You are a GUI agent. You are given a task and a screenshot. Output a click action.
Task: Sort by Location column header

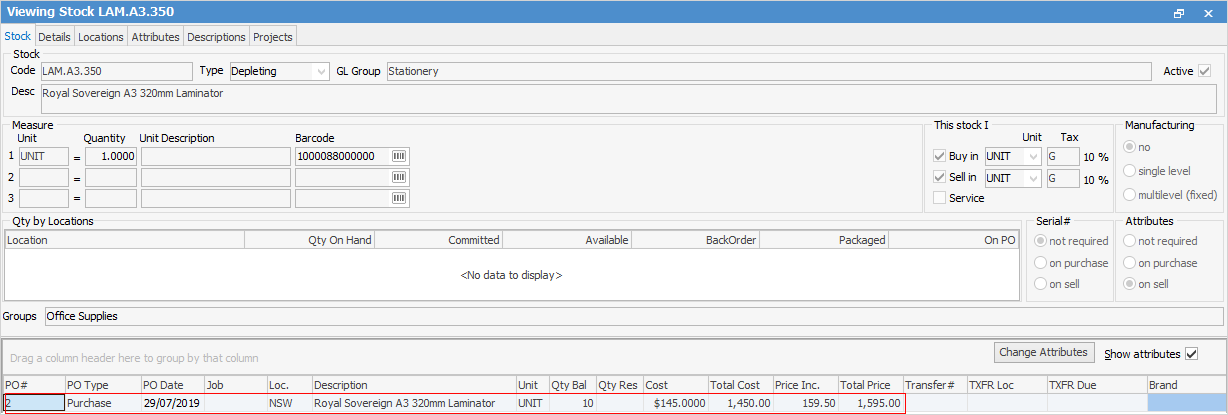click(124, 240)
